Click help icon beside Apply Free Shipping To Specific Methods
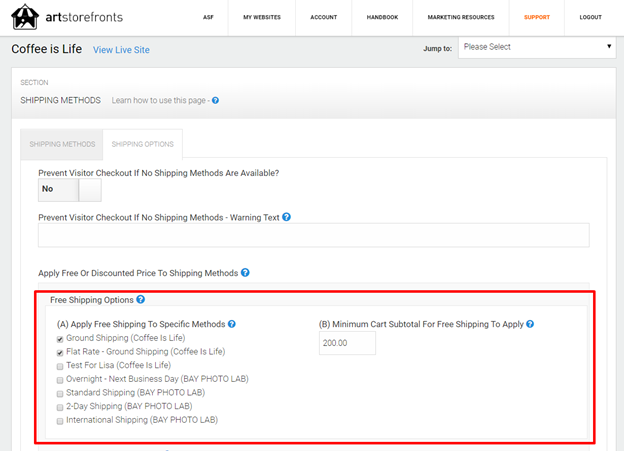This screenshot has height=451, width=624. [232, 324]
